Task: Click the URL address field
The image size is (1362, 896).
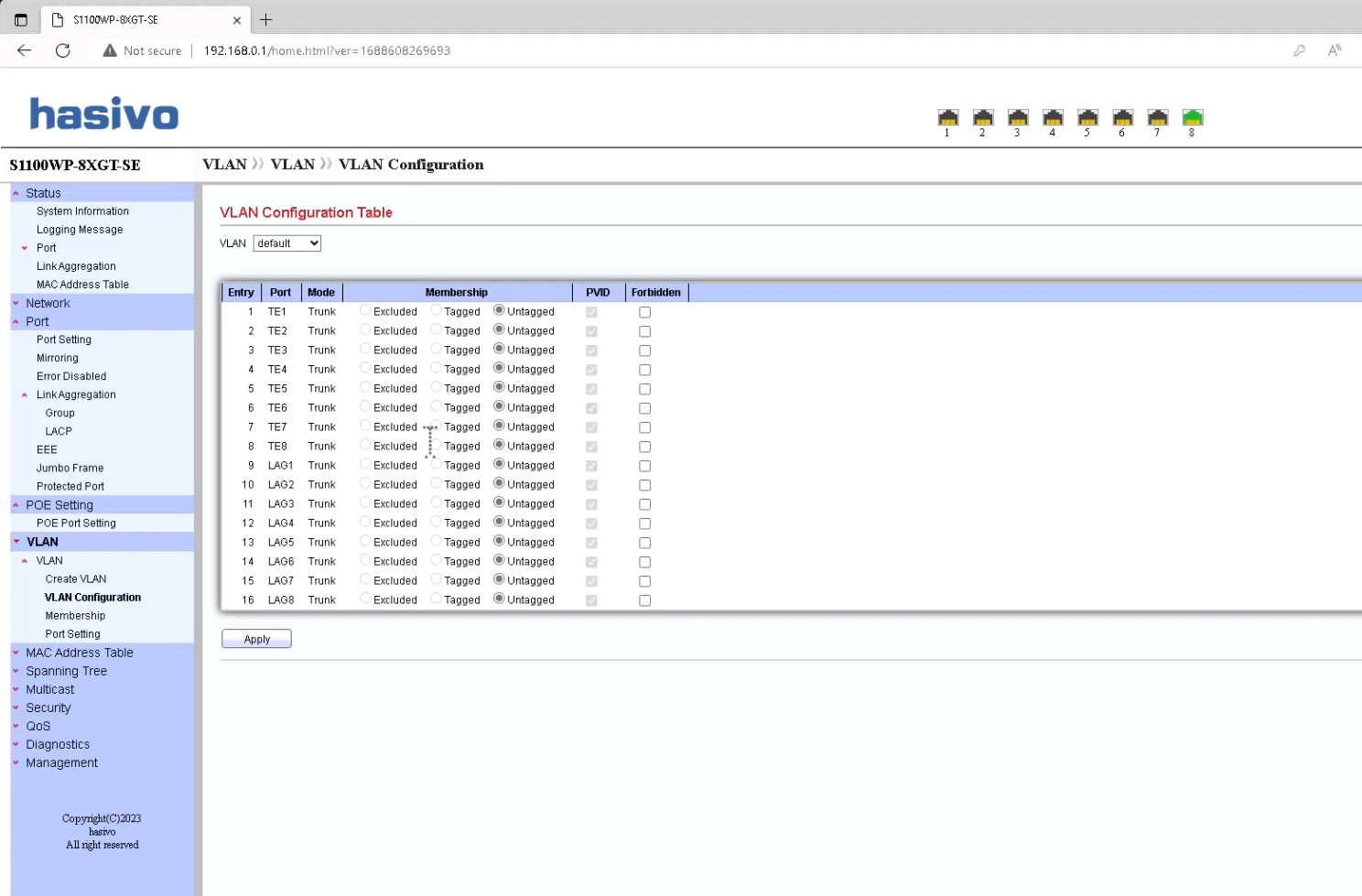Action: coord(549,50)
